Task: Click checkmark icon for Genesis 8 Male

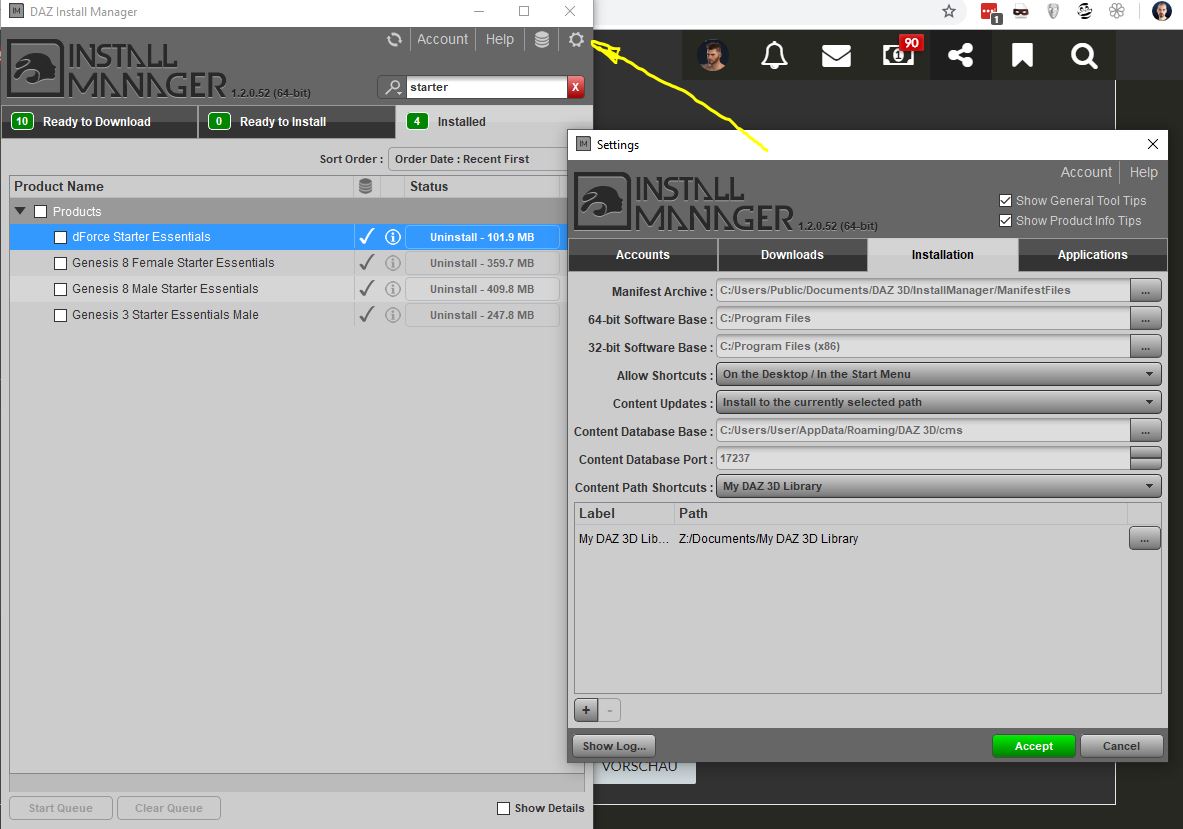Action: click(367, 288)
